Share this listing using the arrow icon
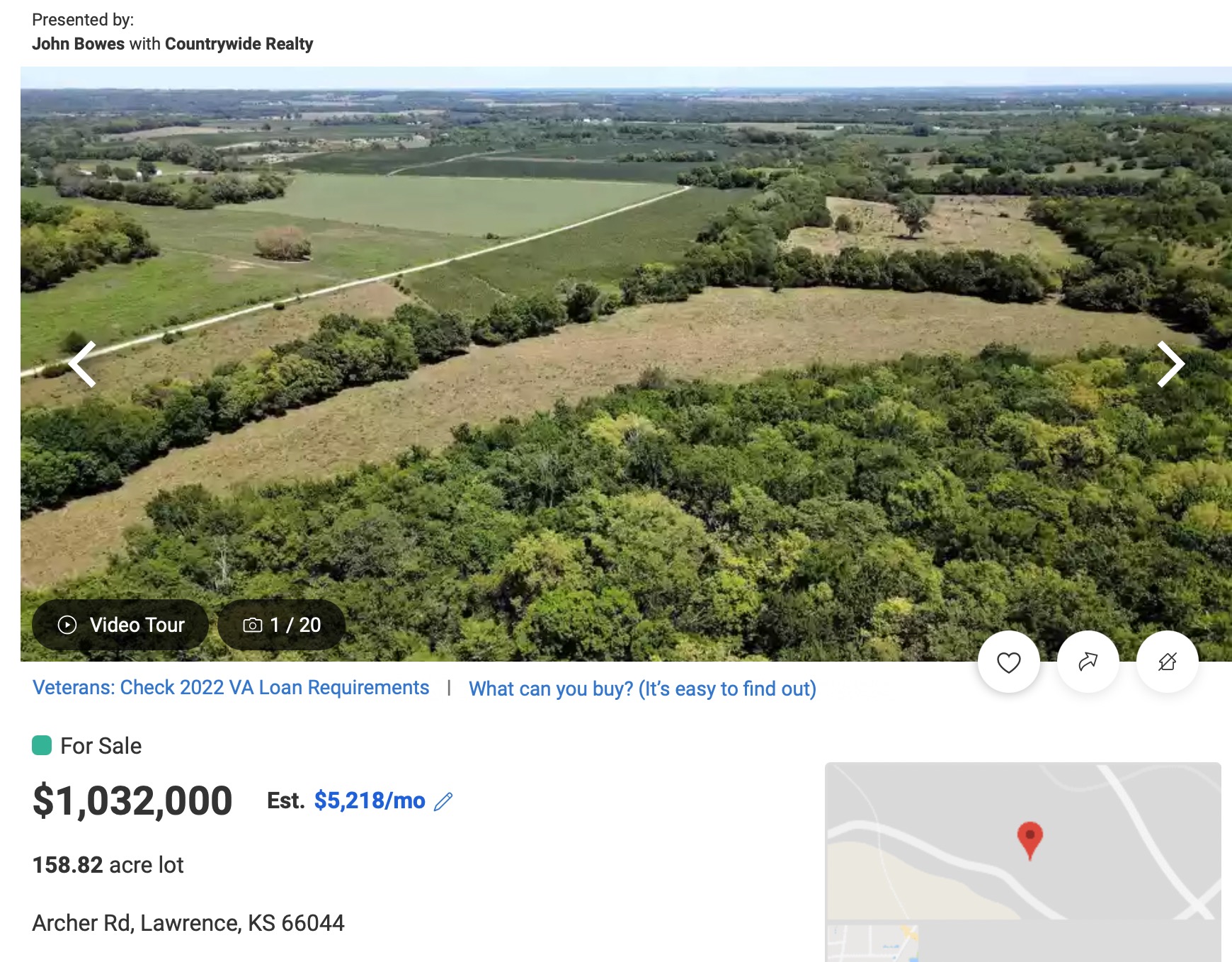Viewport: 1232px width, 962px height. [1088, 662]
